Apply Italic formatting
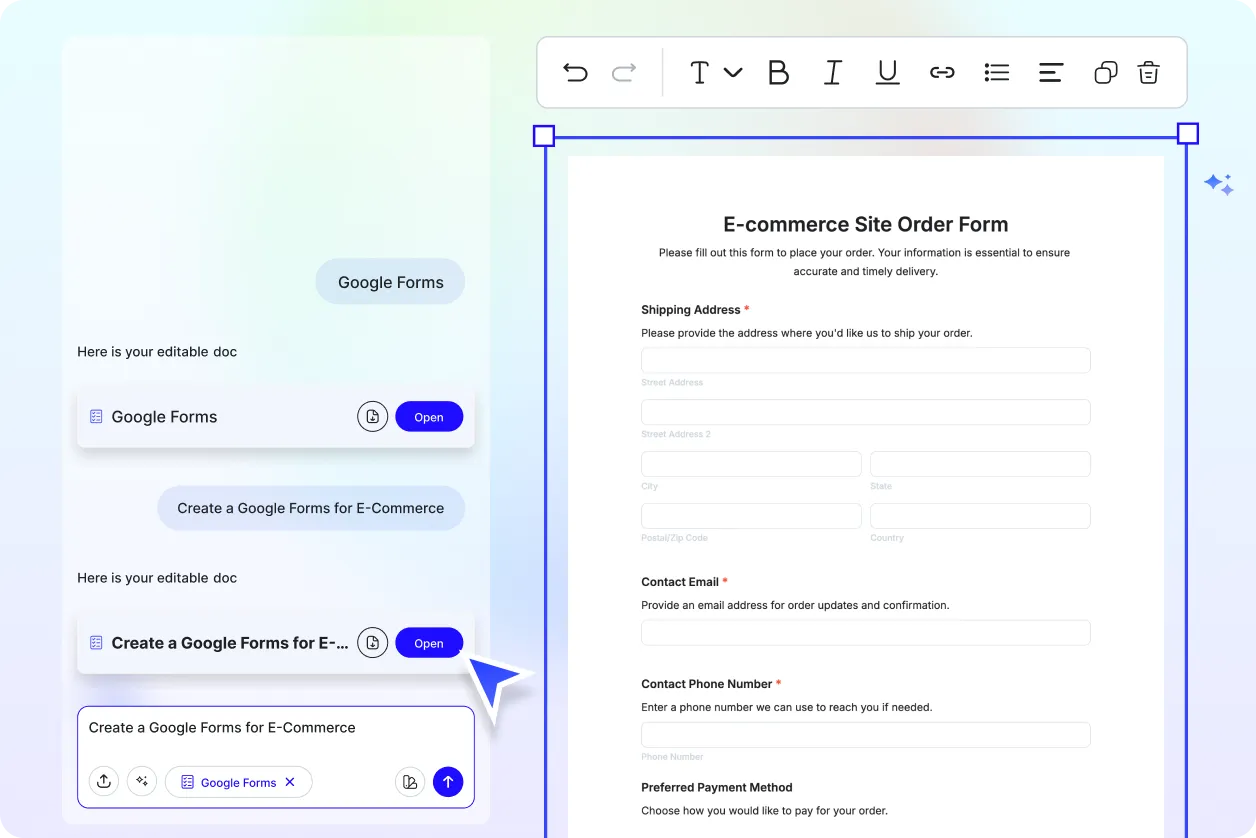Image resolution: width=1256 pixels, height=838 pixels. [833, 72]
